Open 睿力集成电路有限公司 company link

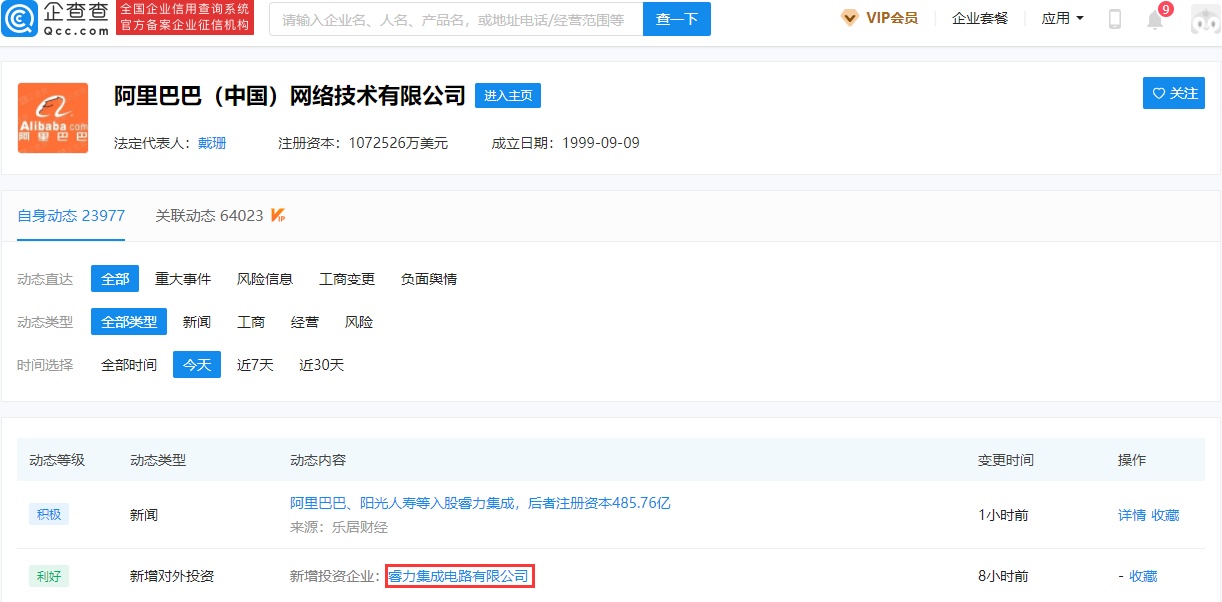coord(459,576)
